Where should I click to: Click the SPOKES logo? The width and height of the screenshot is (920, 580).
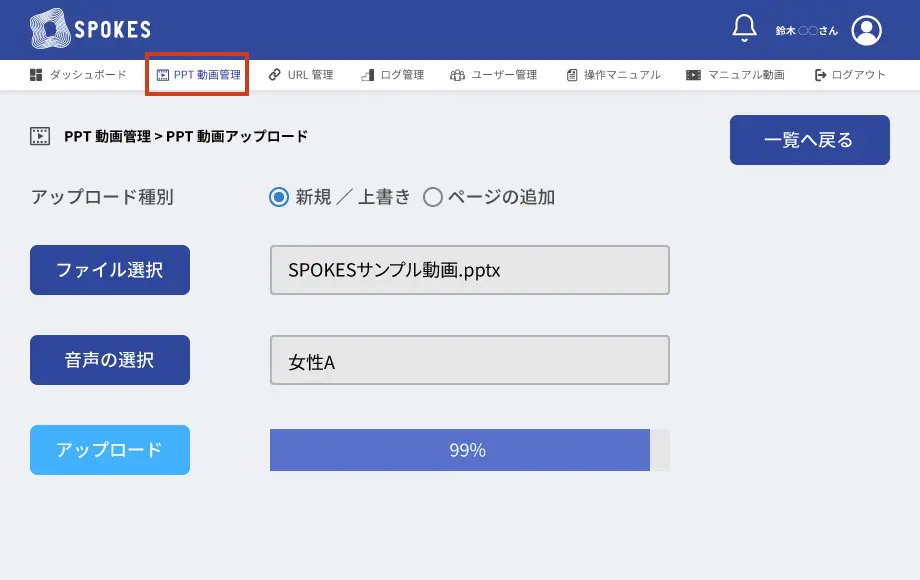pos(91,30)
